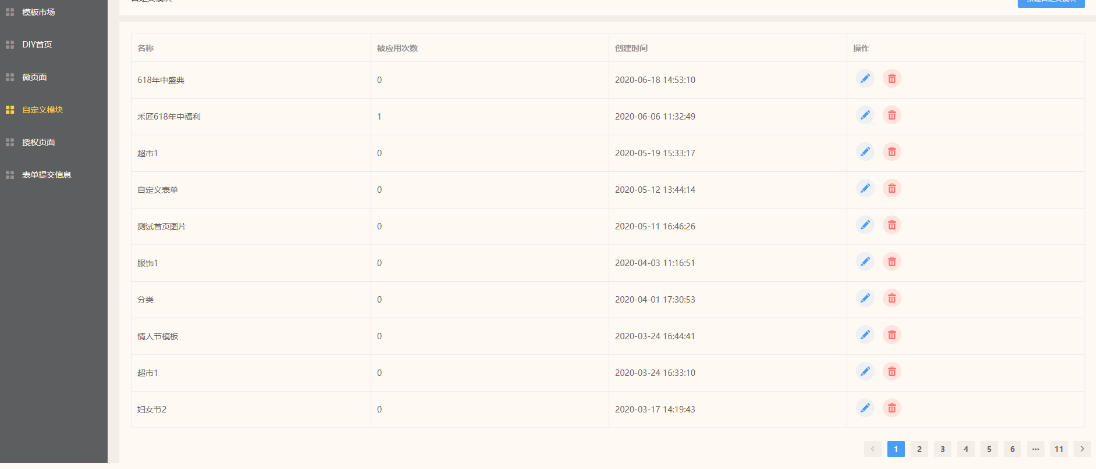Viewport: 1096px width, 469px height.
Task: Edit the 618年中盛典 module
Action: [x=865, y=79]
